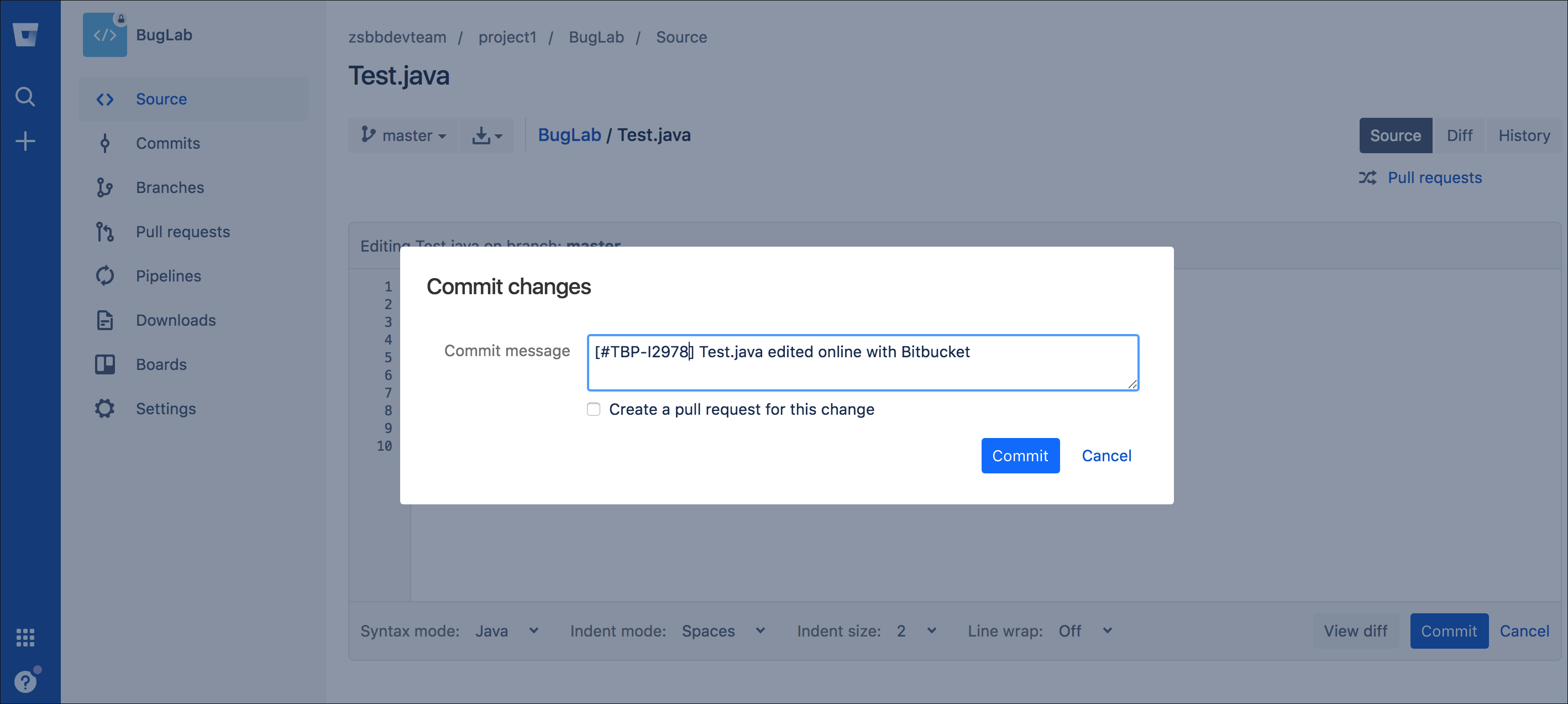1568x704 pixels.
Task: Click the help question mark icon
Action: [x=25, y=681]
